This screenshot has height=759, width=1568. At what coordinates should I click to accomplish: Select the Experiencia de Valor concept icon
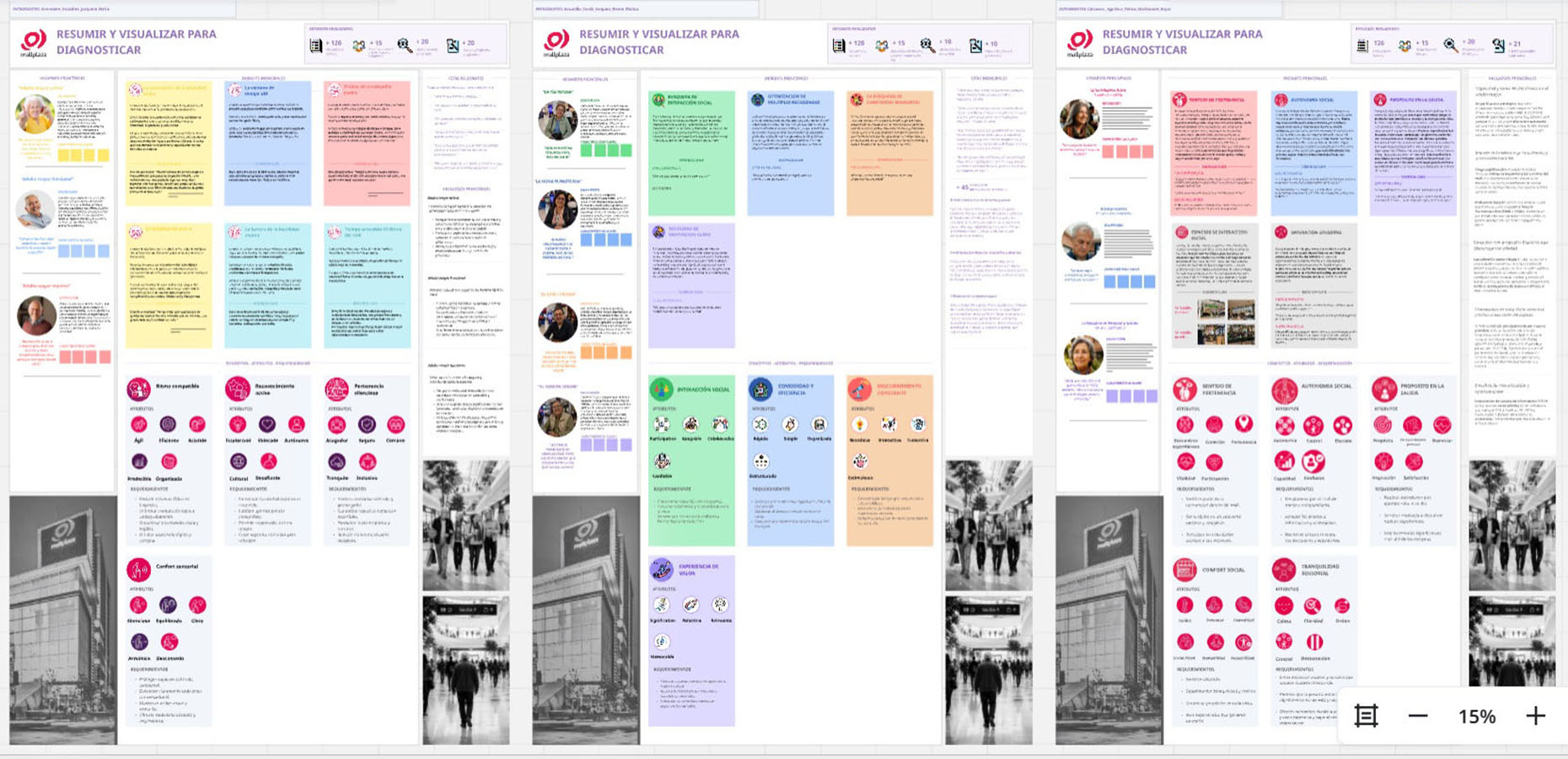click(x=662, y=569)
